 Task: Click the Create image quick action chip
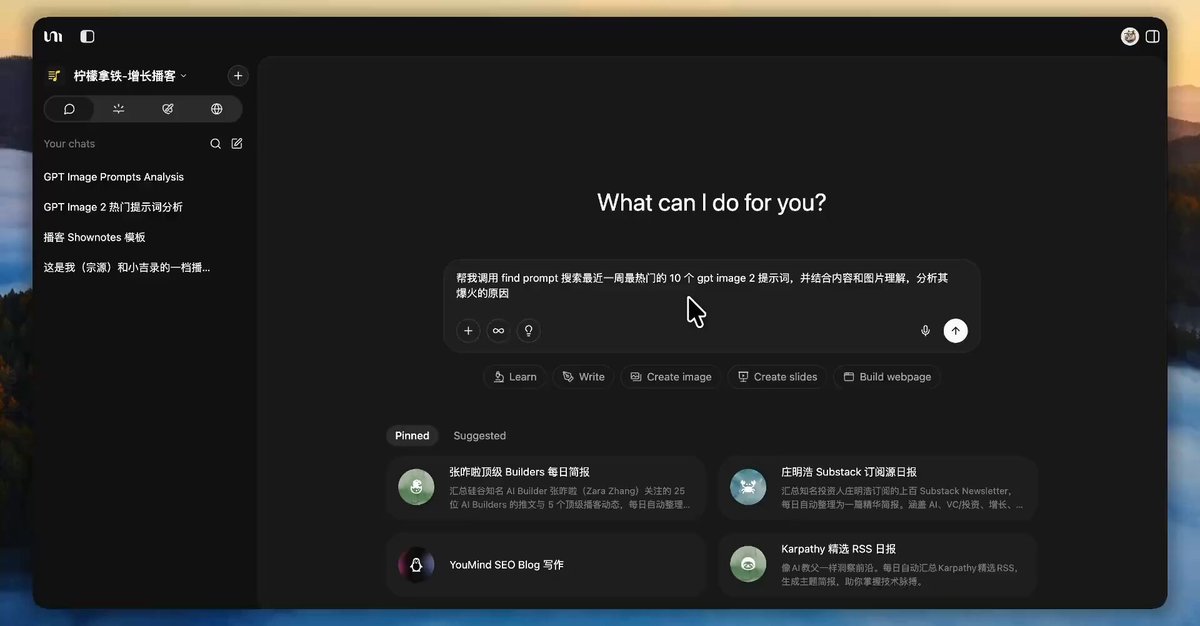click(671, 377)
